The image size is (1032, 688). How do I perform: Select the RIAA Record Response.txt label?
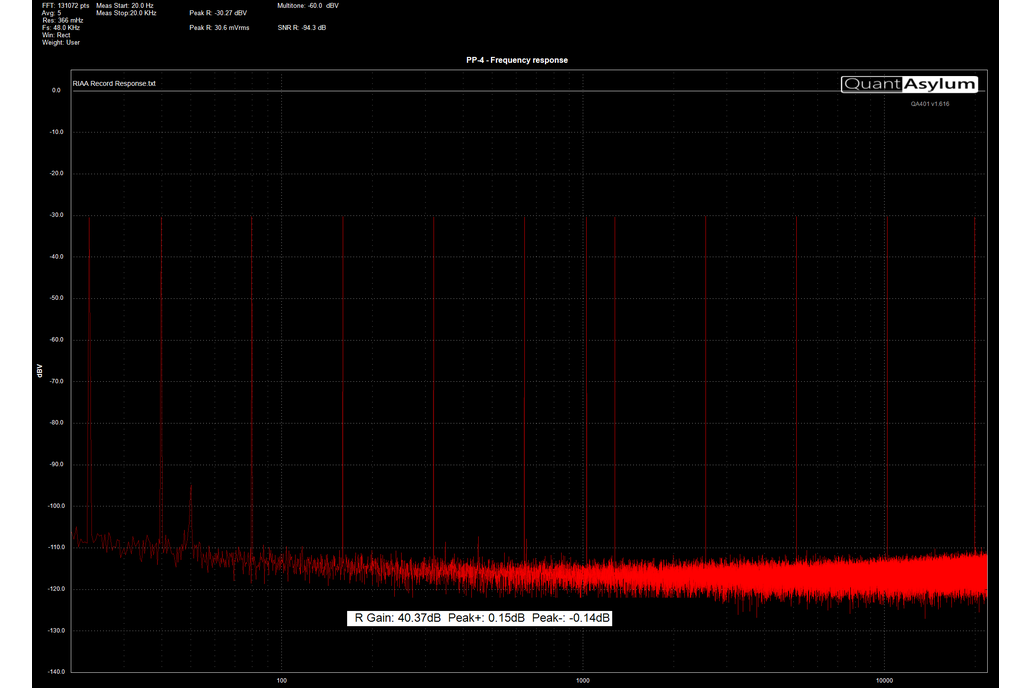114,84
